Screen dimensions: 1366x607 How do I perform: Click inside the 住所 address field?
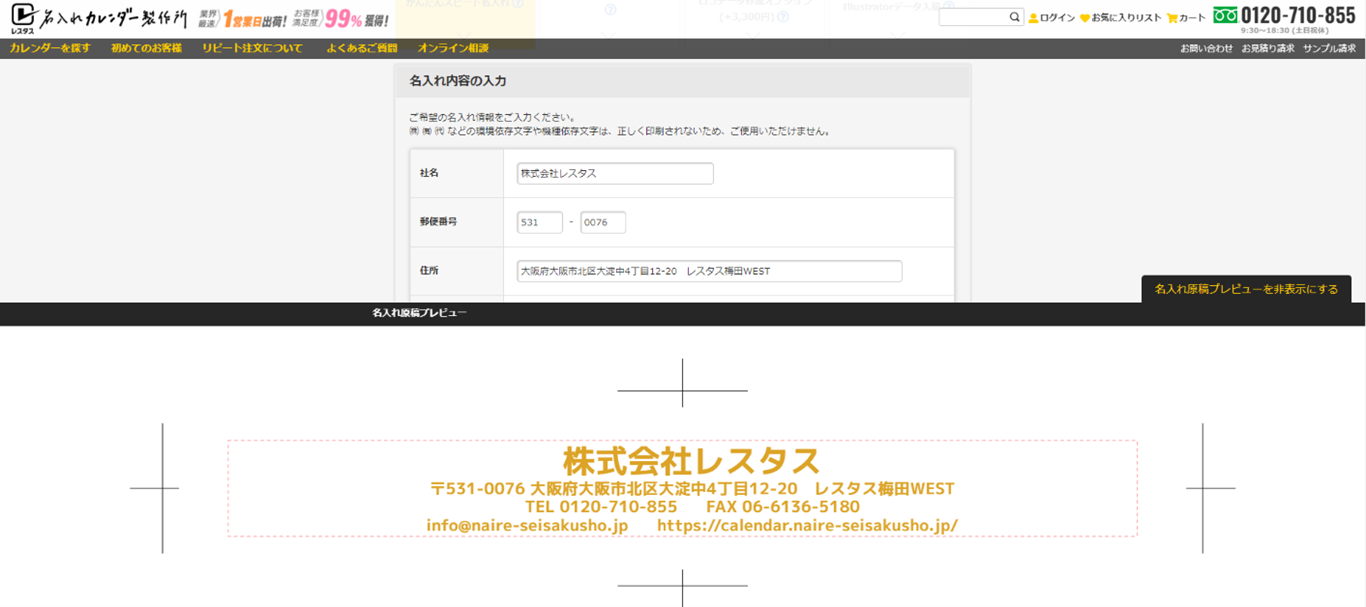710,271
